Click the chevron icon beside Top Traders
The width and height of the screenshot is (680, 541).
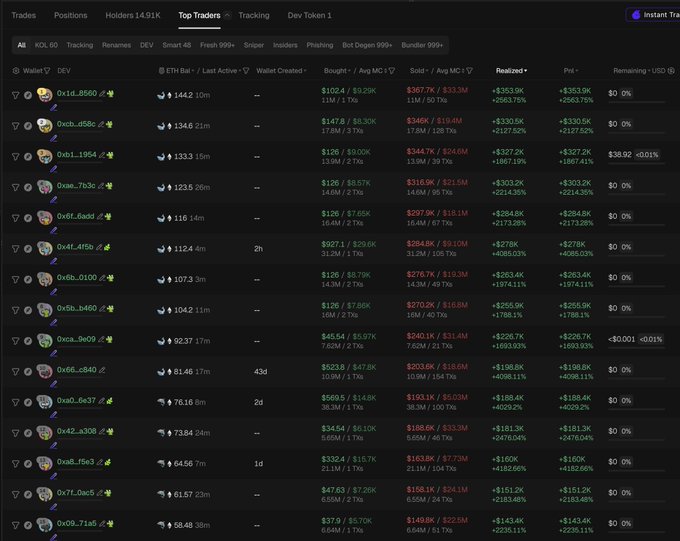(227, 15)
